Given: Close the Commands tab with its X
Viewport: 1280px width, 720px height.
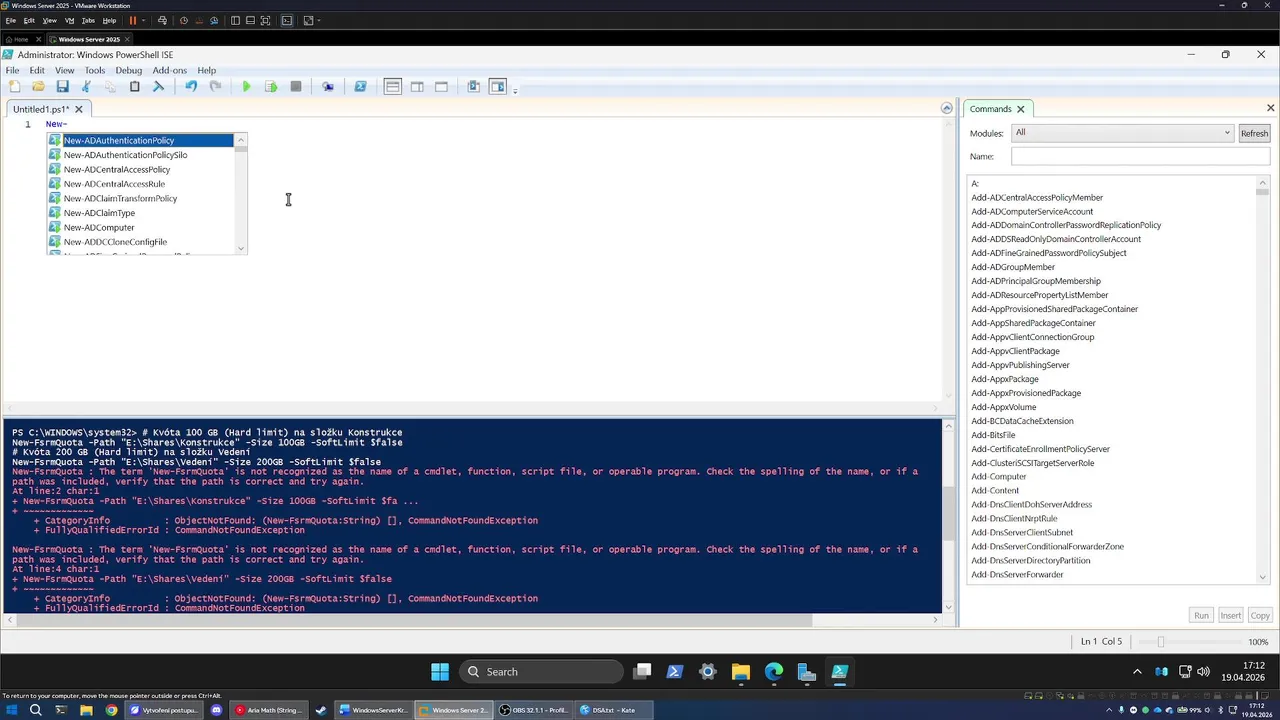Looking at the screenshot, I should [x=1020, y=109].
